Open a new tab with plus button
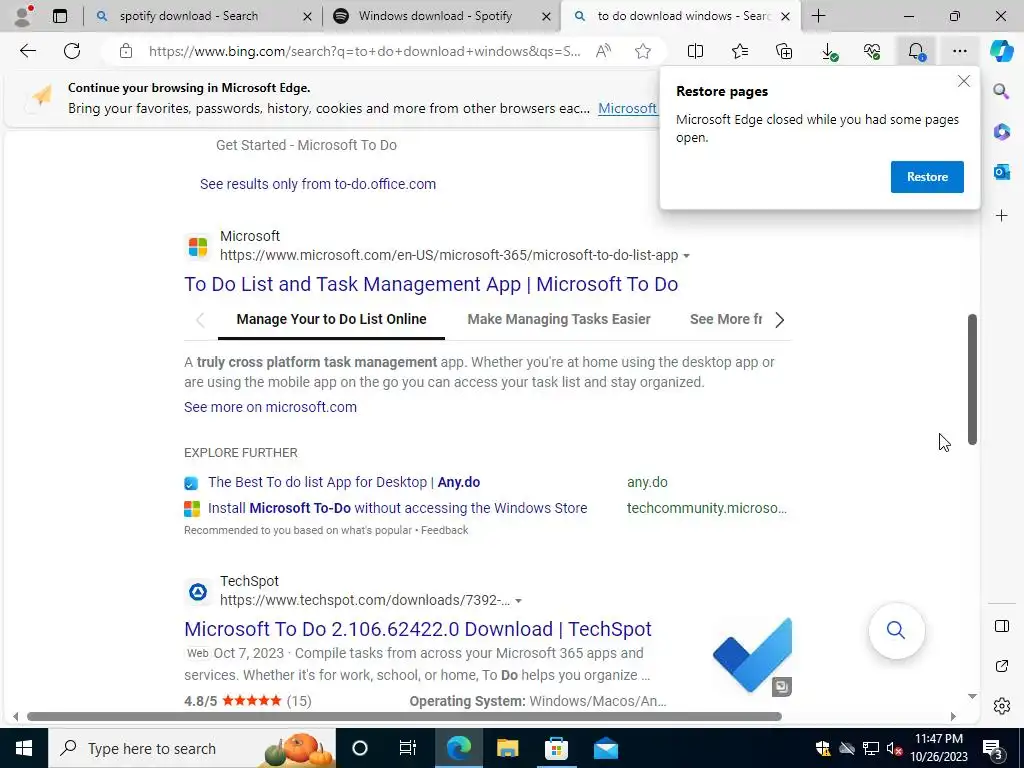1024x768 pixels. (x=818, y=16)
